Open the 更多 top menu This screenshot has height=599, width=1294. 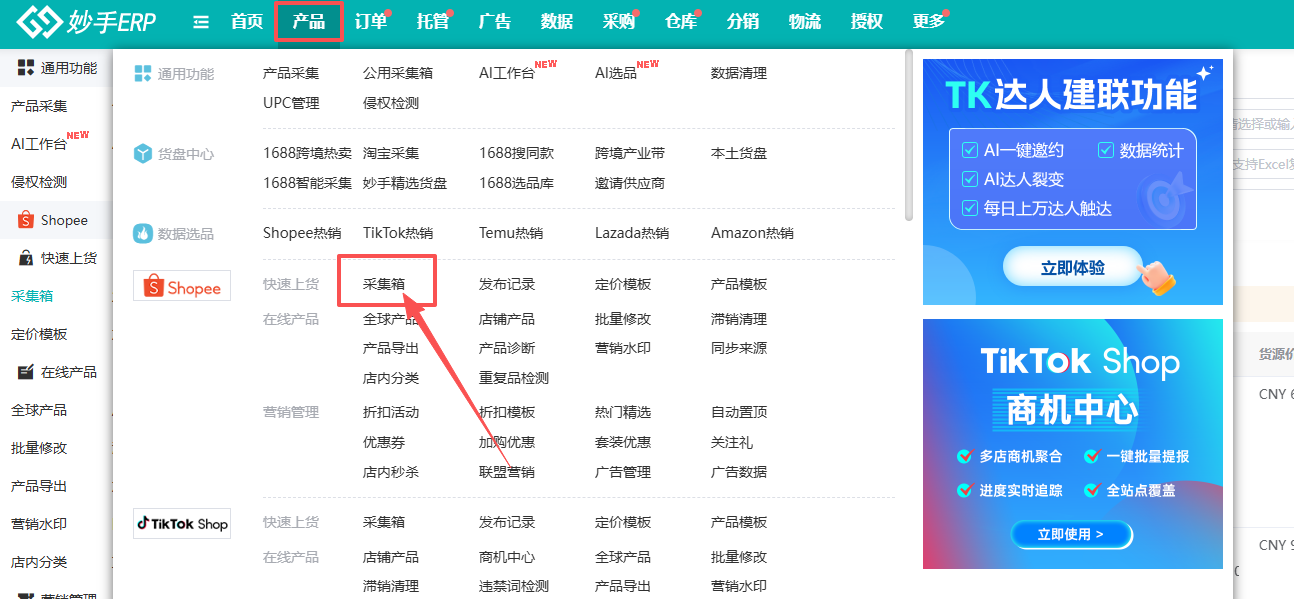tap(929, 22)
